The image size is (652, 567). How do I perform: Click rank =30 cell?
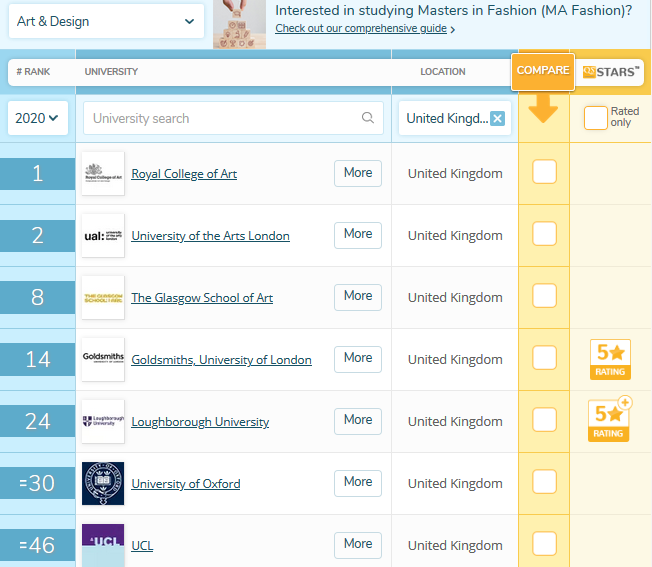click(x=37, y=483)
